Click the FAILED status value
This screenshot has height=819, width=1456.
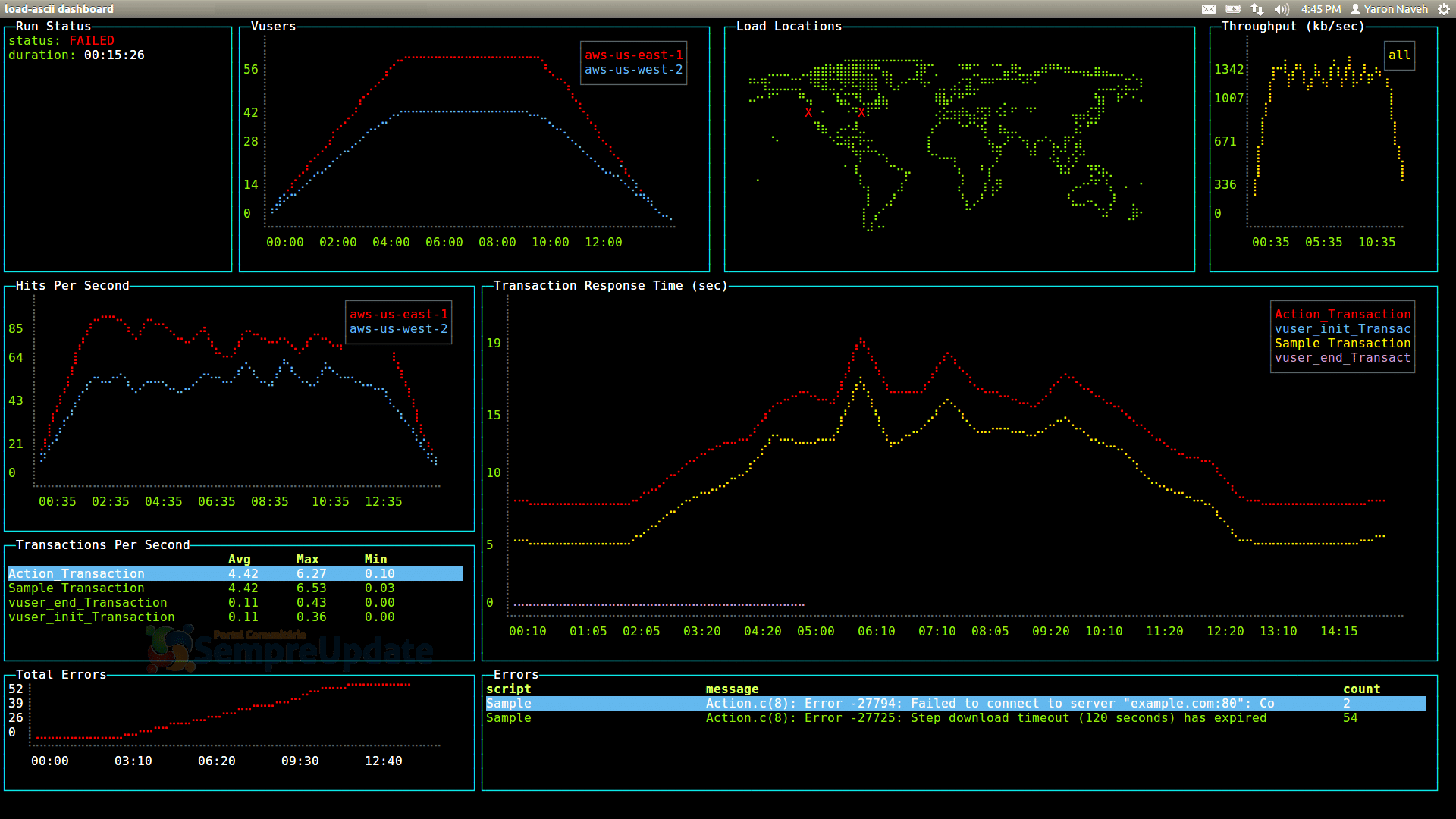click(92, 41)
